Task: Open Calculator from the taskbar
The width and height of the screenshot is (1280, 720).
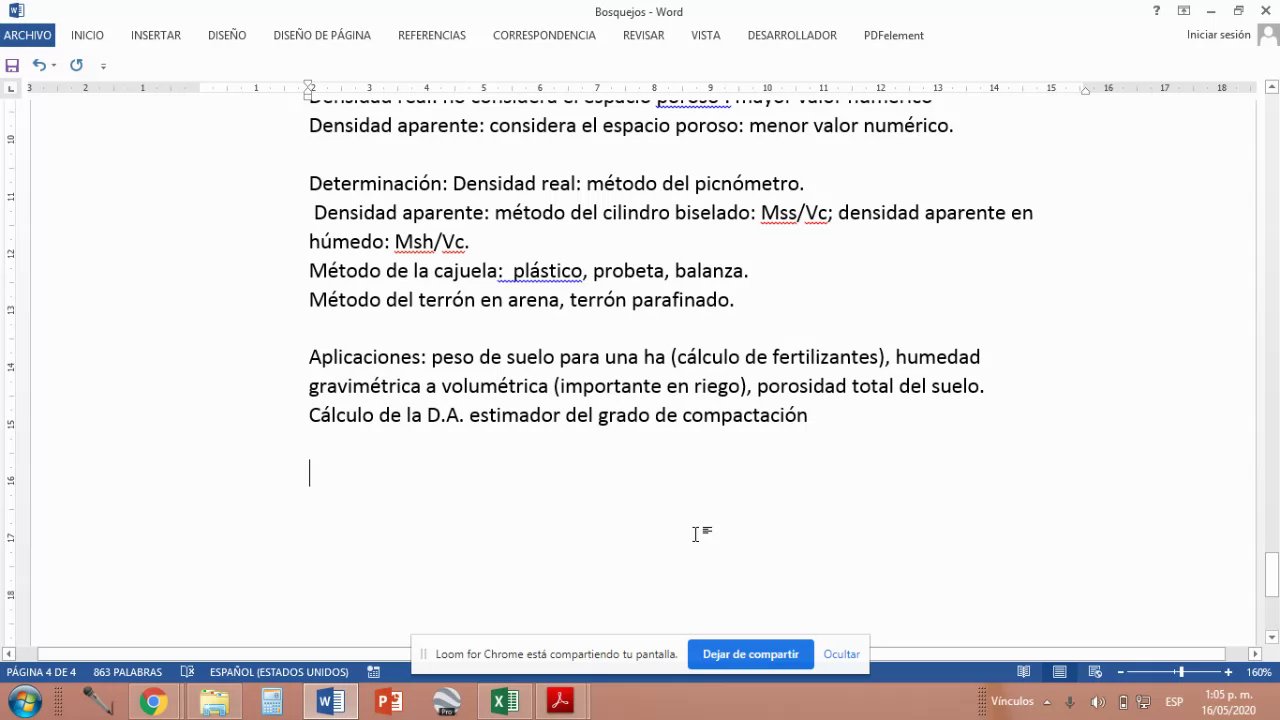Action: (x=272, y=702)
